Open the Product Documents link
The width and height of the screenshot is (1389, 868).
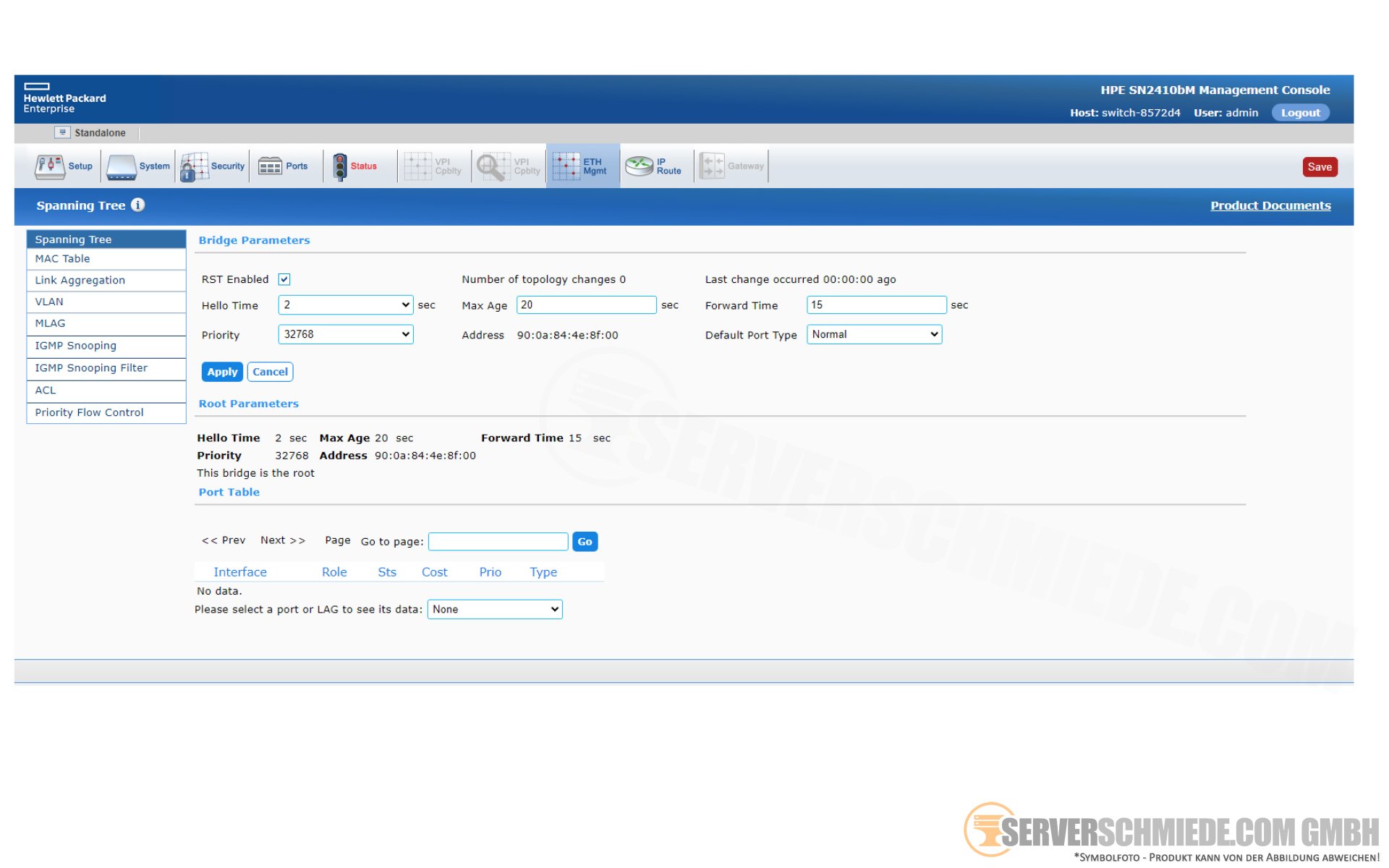(1270, 205)
